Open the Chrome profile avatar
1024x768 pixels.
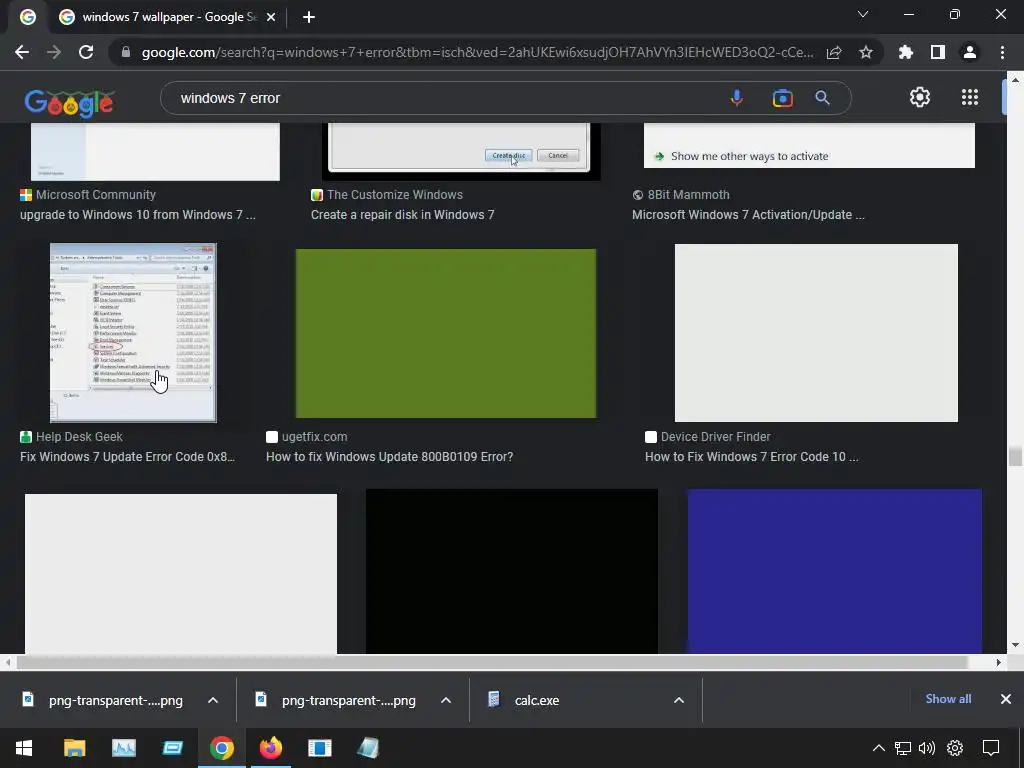(x=970, y=52)
